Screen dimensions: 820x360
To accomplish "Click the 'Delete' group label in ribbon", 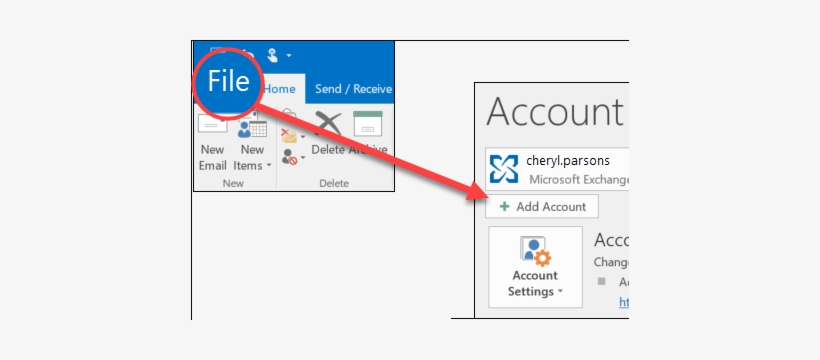I will [334, 183].
